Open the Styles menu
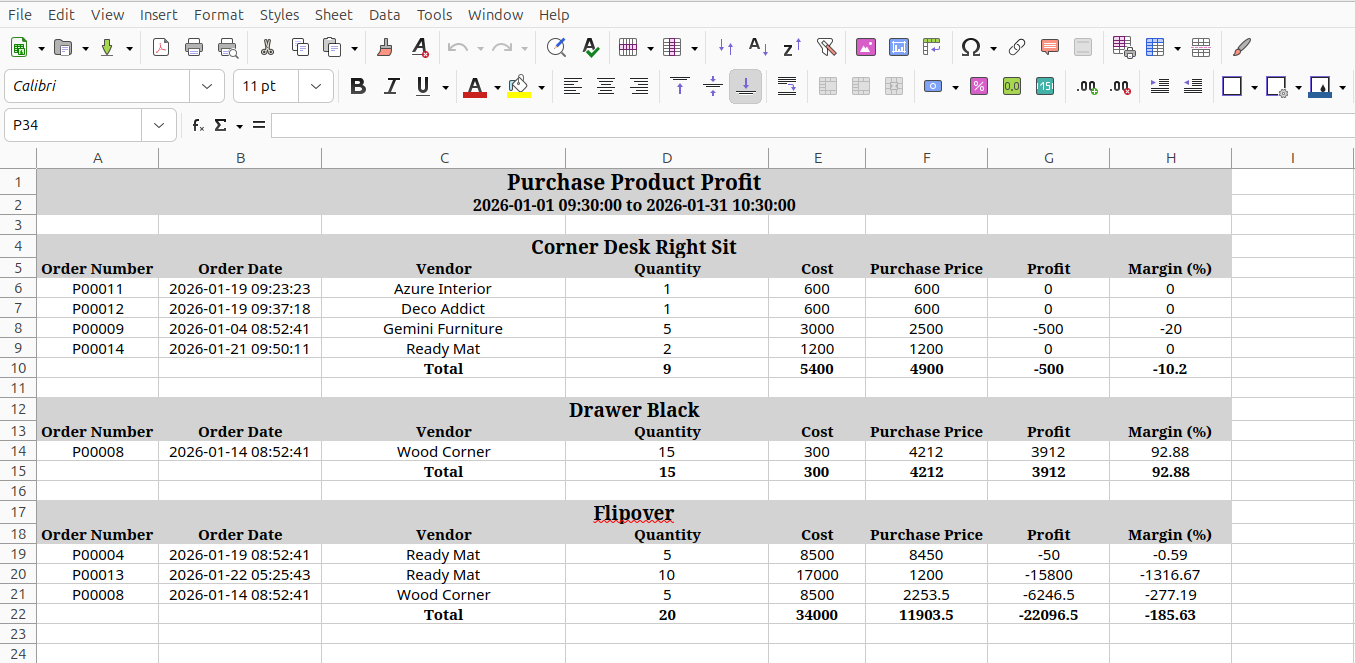This screenshot has height=663, width=1355. (279, 14)
